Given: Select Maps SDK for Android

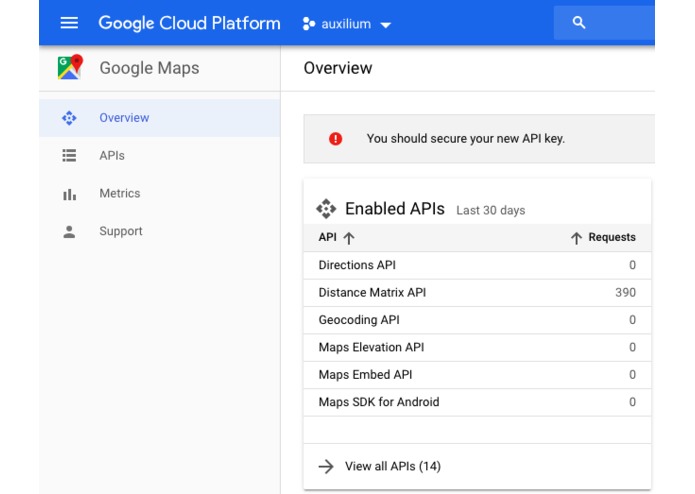Looking at the screenshot, I should pyautogui.click(x=378, y=402).
